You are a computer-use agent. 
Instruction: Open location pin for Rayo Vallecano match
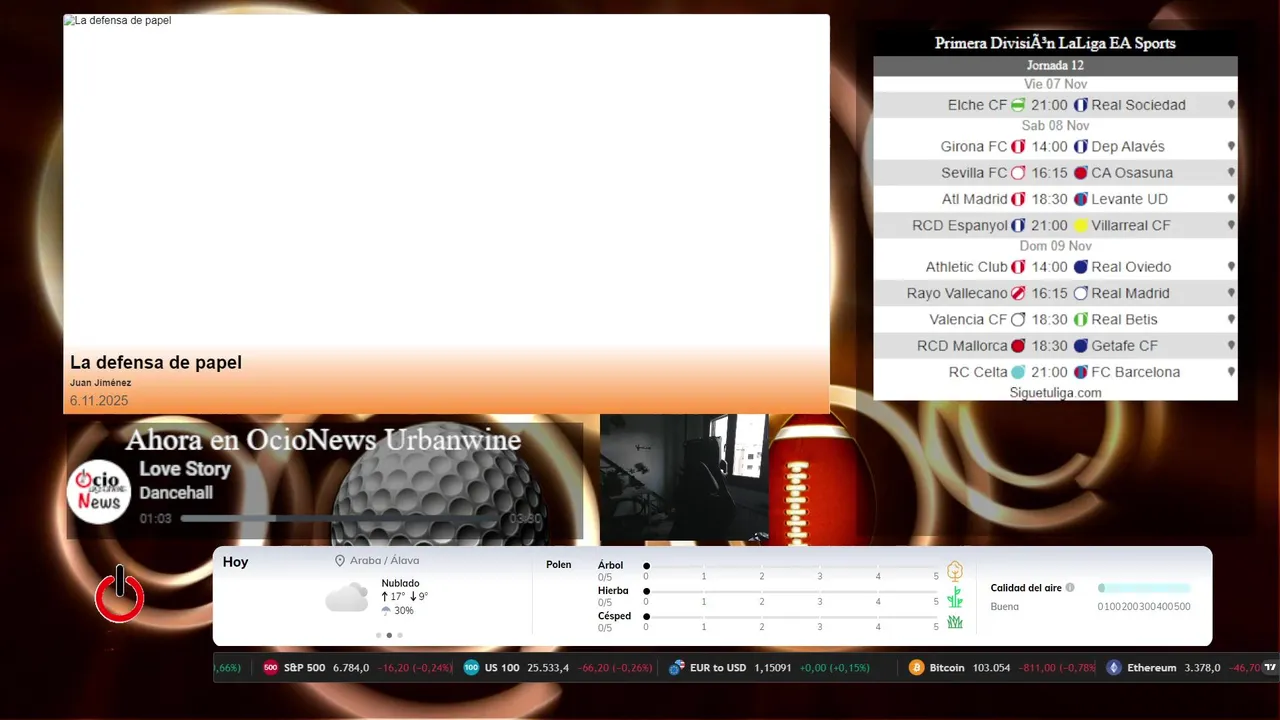click(x=1231, y=293)
